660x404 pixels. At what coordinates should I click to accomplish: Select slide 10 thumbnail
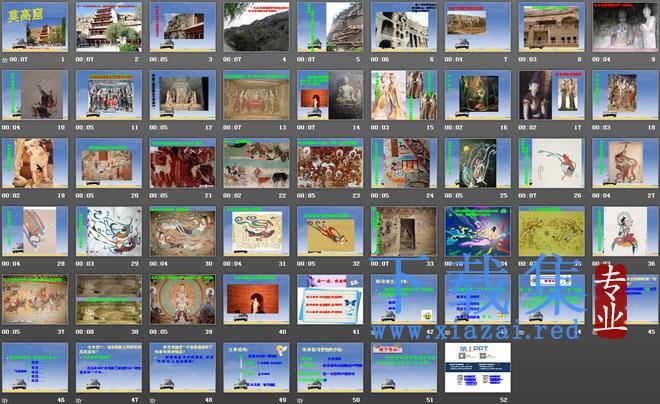pyautogui.click(x=35, y=95)
